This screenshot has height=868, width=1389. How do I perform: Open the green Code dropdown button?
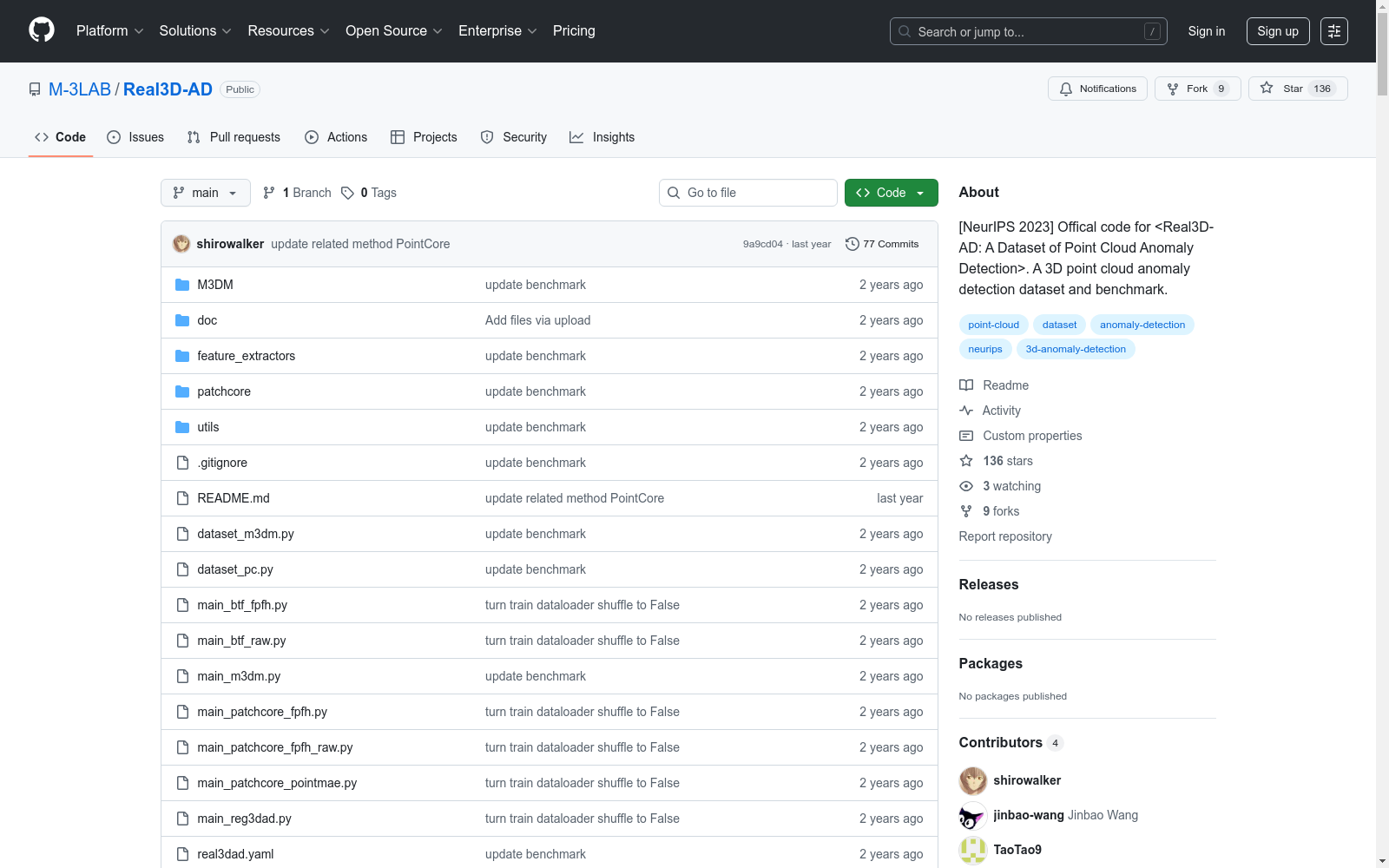891,193
